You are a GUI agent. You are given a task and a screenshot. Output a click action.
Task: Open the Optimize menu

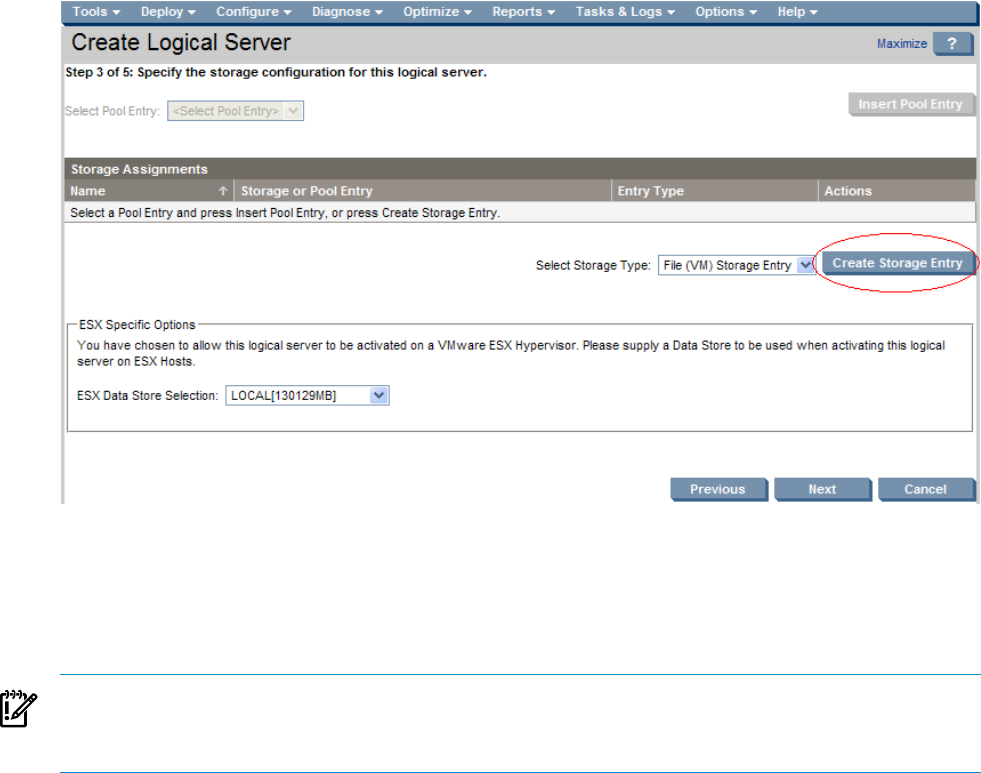tap(437, 12)
